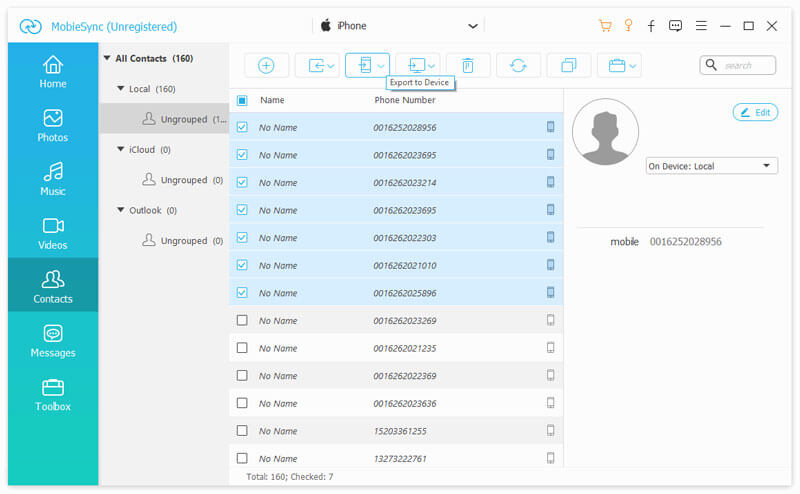This screenshot has width=800, height=494.
Task: Click phone icon for 13273222761 row
Action: (551, 458)
